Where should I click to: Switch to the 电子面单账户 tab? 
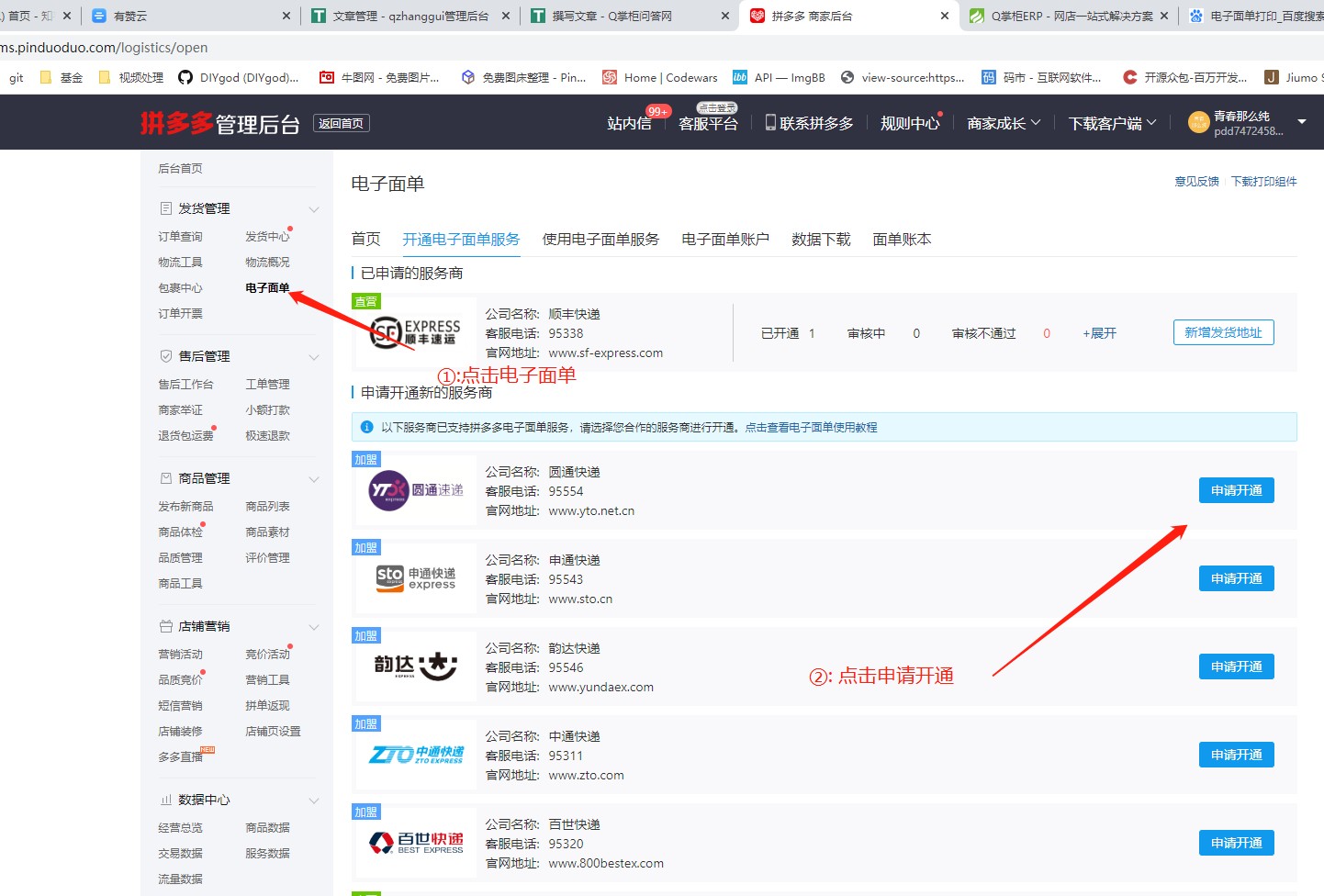724,240
